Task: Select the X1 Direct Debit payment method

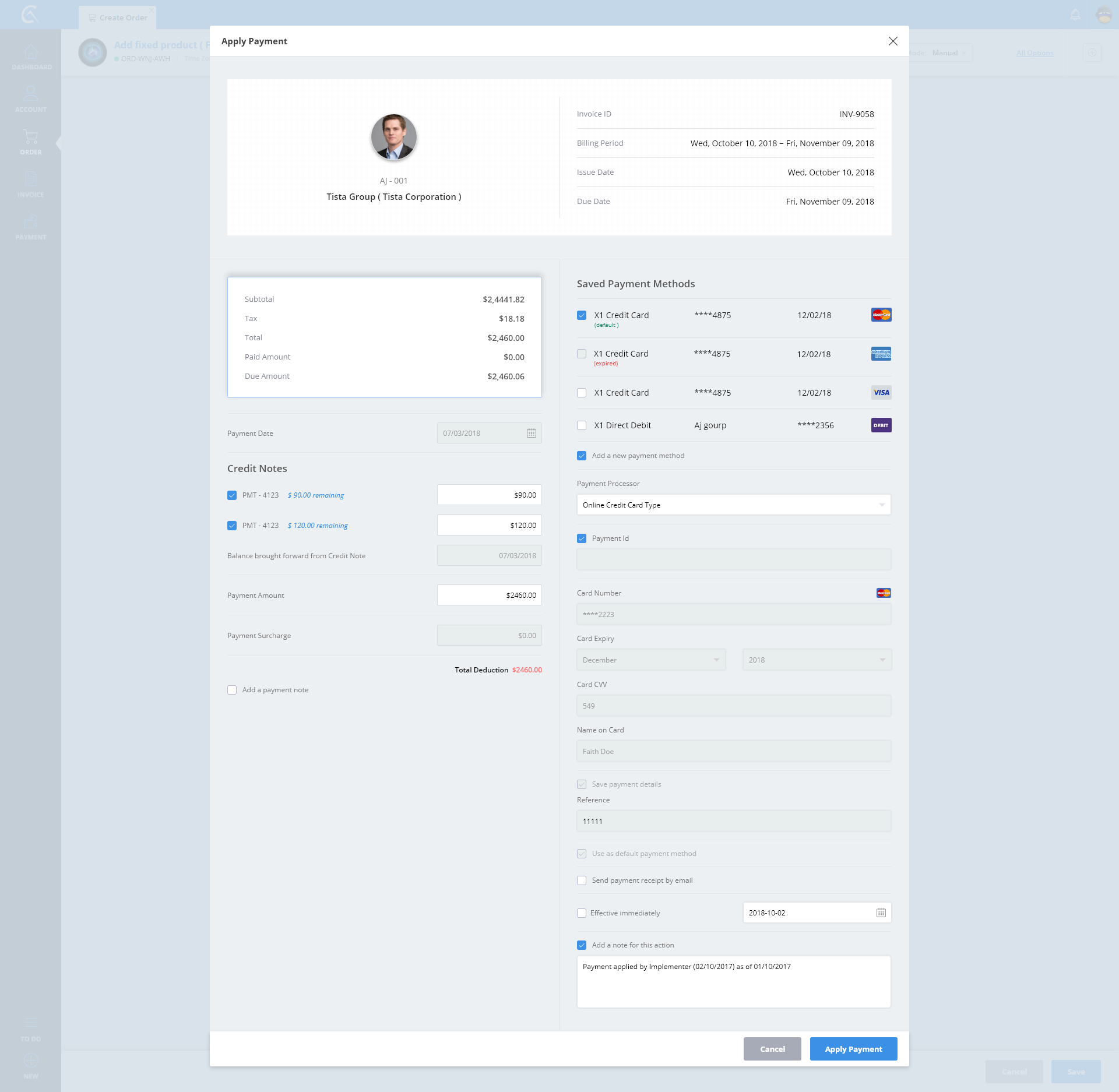Action: click(x=582, y=425)
